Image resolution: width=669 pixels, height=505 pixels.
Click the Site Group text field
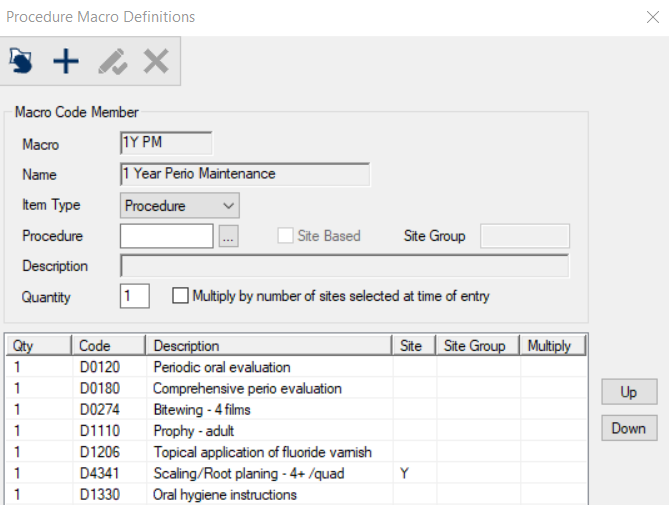tap(525, 236)
